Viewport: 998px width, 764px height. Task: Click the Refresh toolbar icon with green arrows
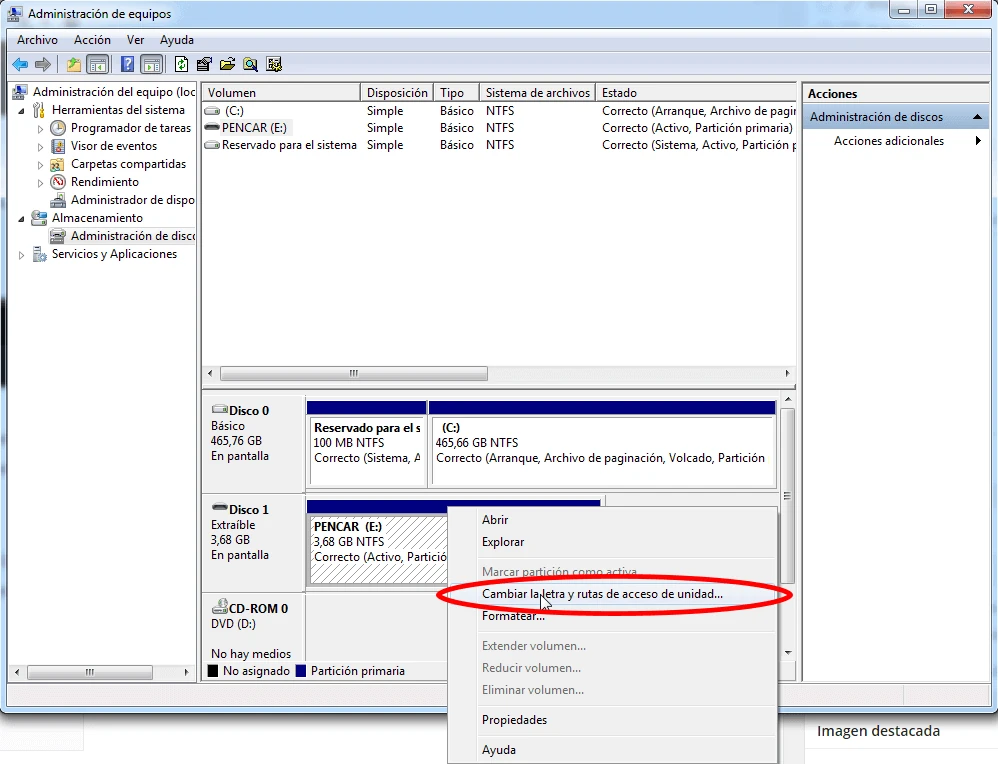tap(181, 64)
